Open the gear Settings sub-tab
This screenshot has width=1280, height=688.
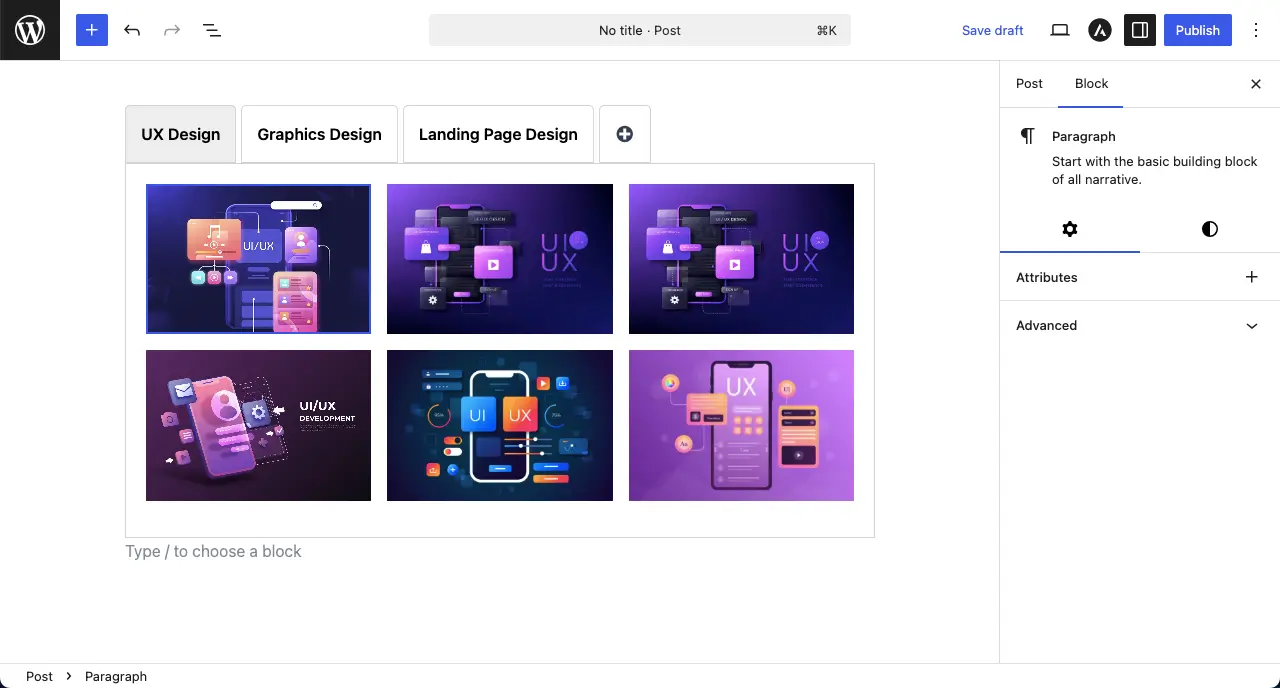tap(1070, 229)
